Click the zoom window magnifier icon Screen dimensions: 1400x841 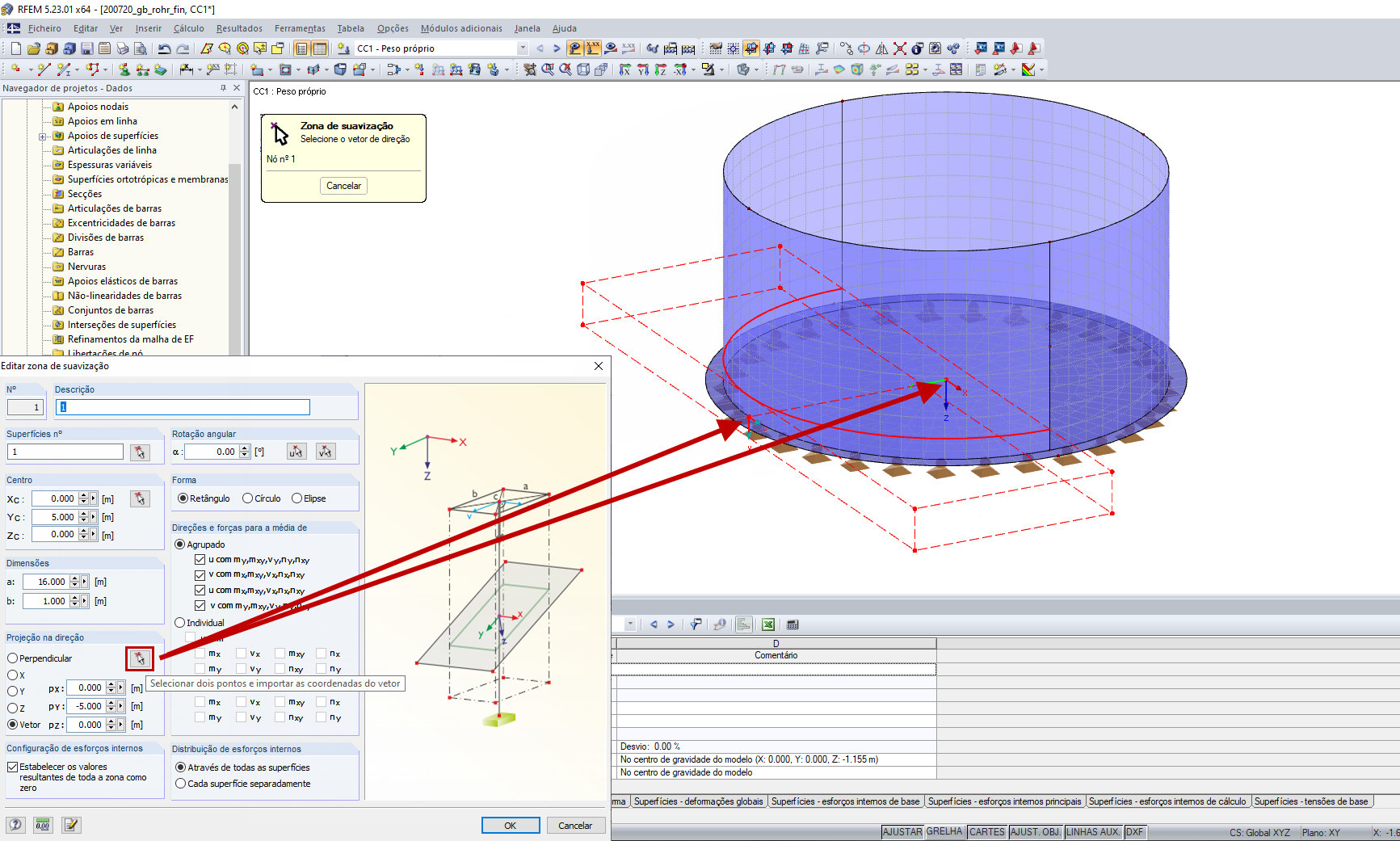(548, 69)
